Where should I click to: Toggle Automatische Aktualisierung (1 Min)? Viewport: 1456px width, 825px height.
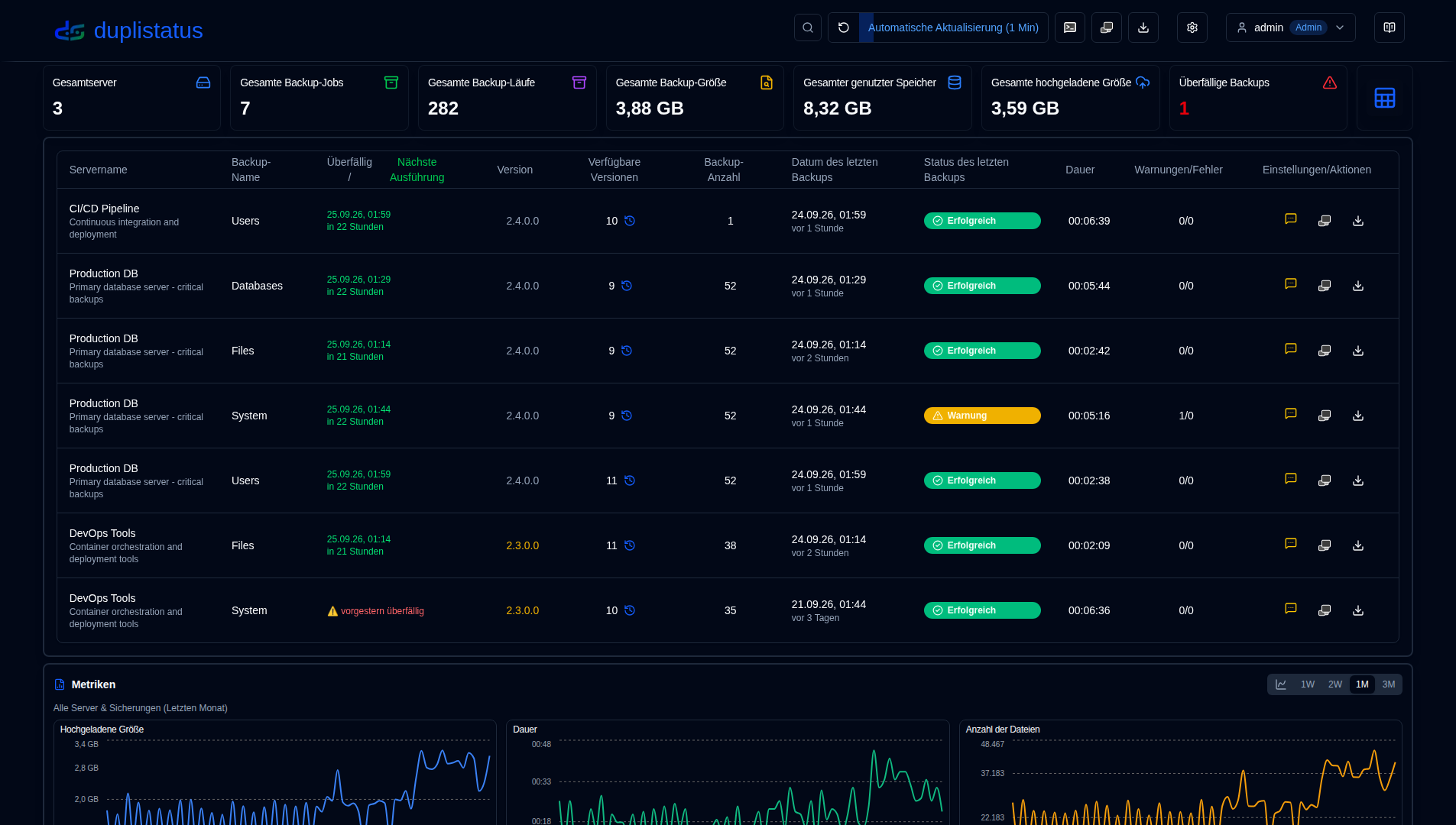(953, 27)
